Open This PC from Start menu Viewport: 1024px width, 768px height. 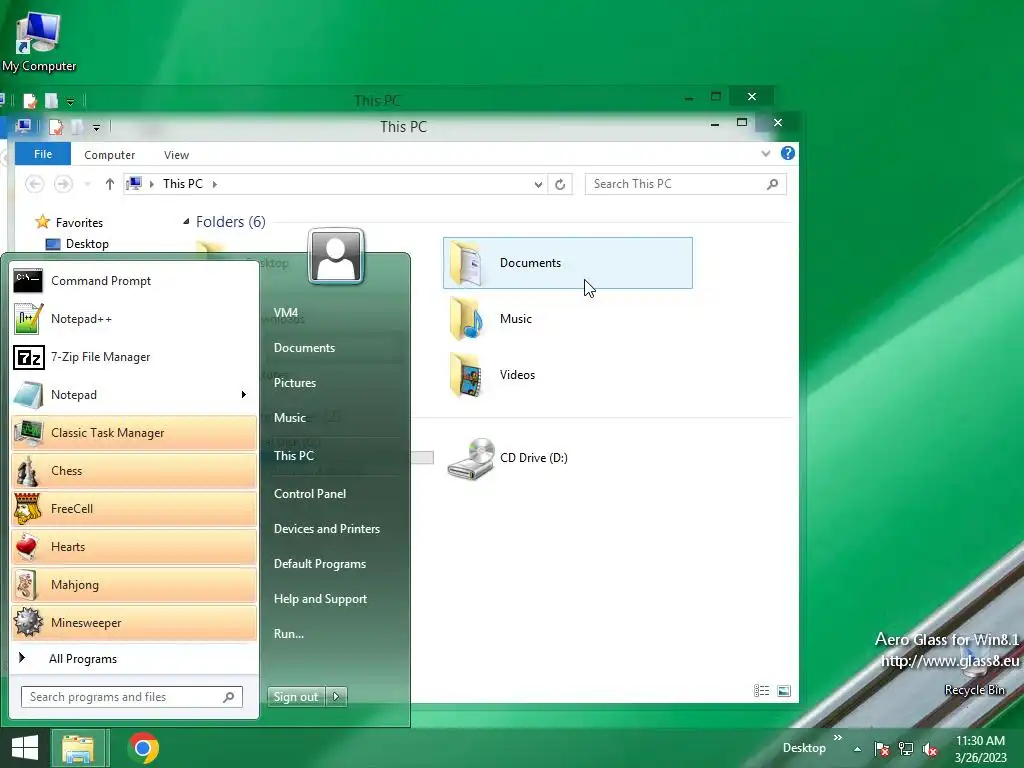coord(333,456)
